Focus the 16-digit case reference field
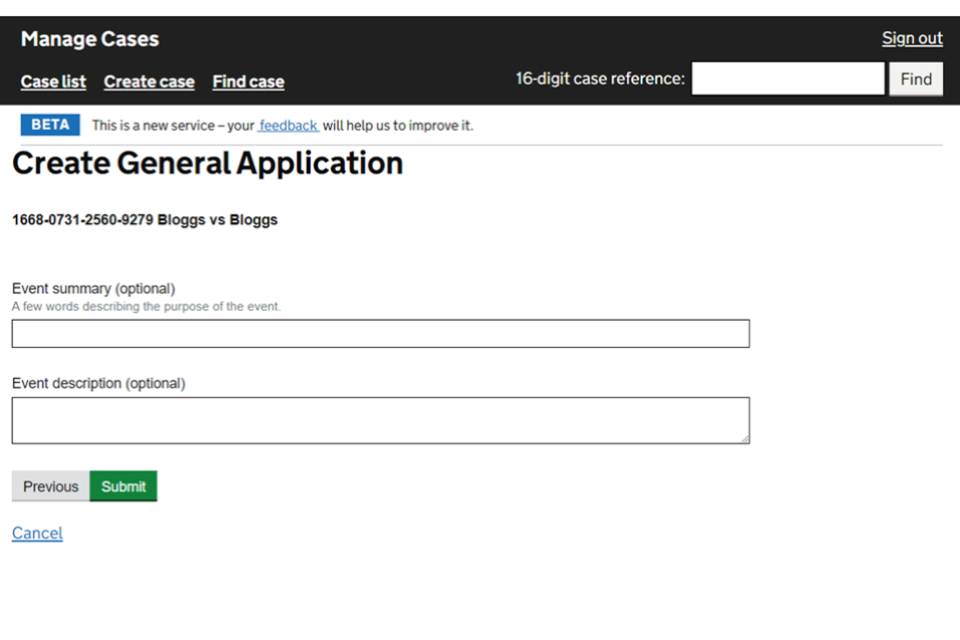 click(787, 79)
